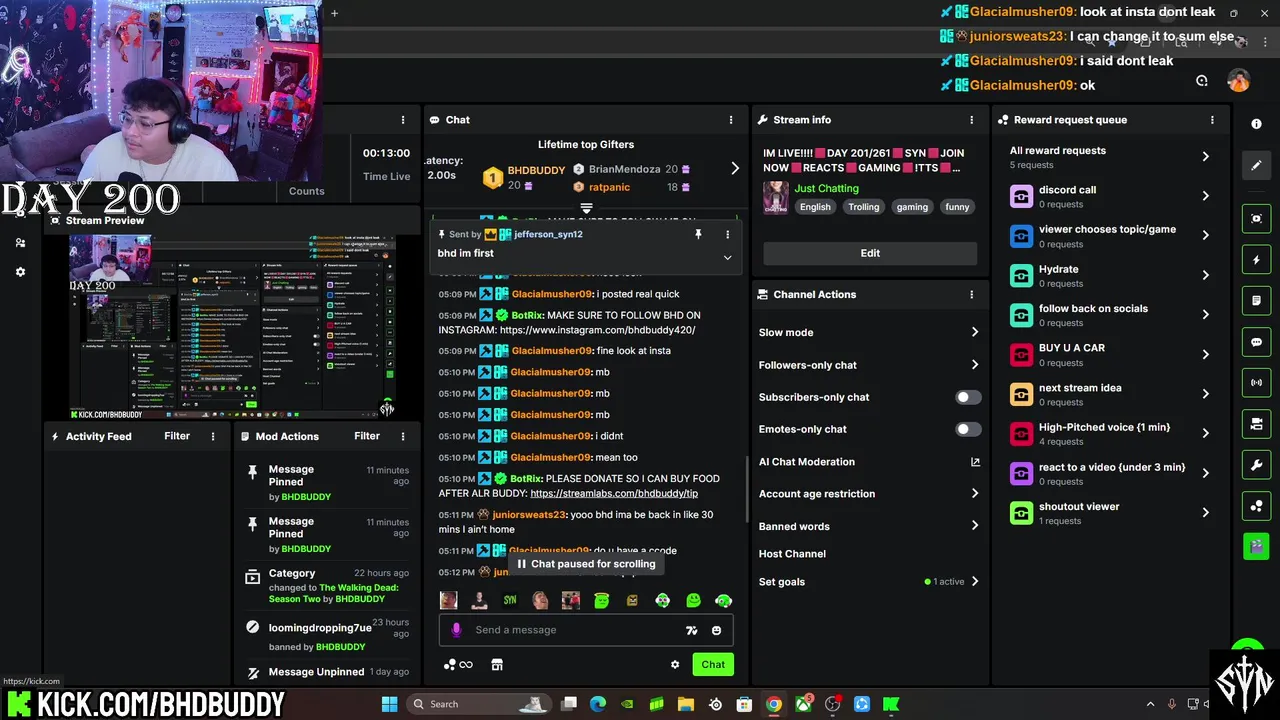Viewport: 1280px width, 720px height.
Task: Expand the pinned message chevron
Action: point(727,257)
